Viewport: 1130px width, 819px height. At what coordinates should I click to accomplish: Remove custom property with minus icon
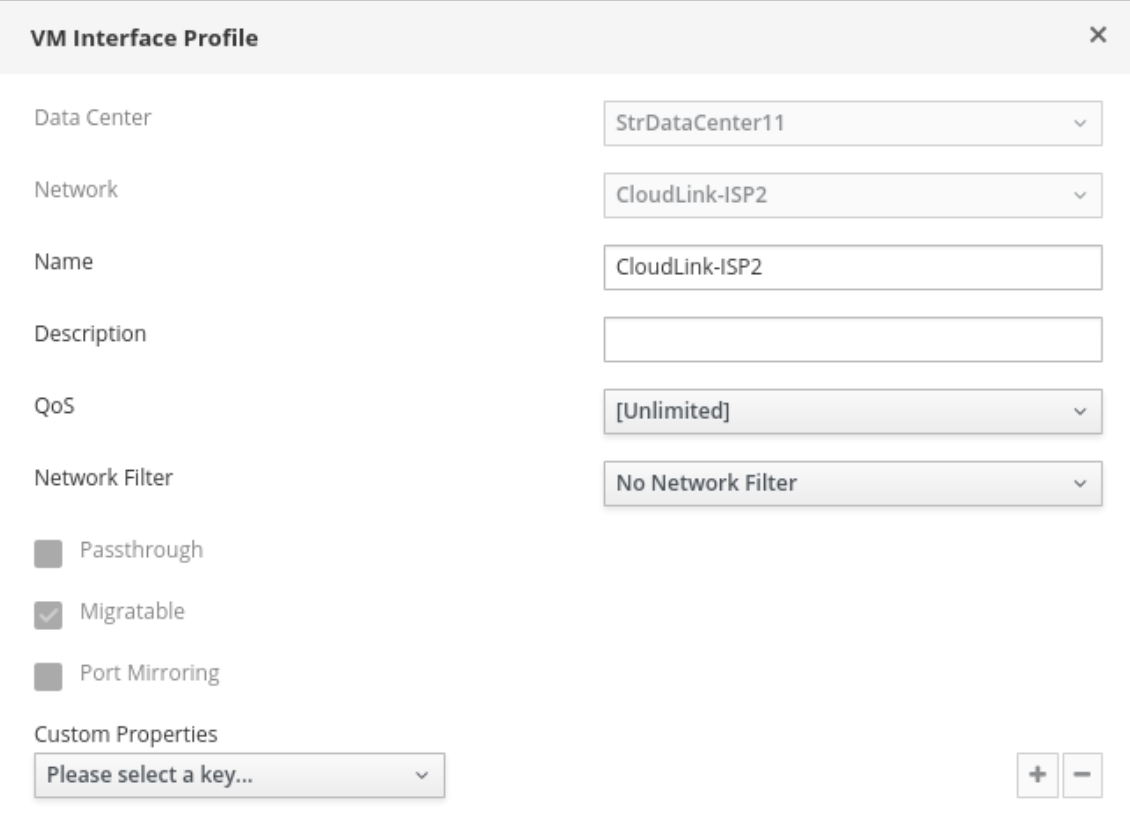(1082, 775)
